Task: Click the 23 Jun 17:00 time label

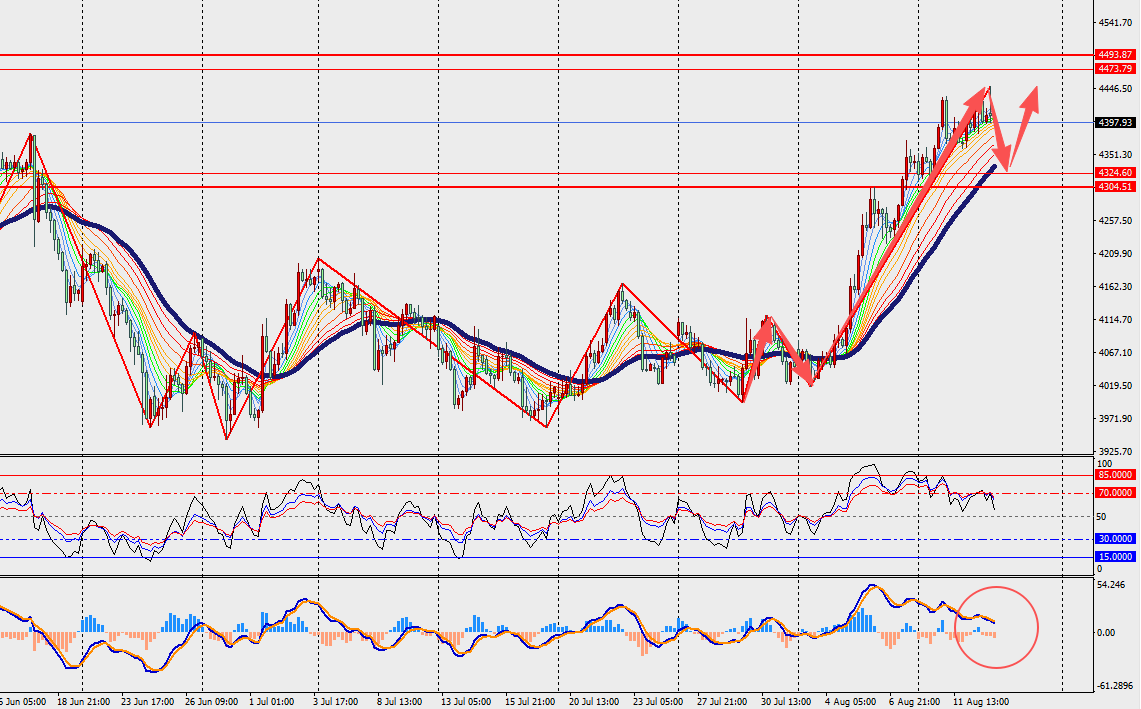Action: [148, 702]
